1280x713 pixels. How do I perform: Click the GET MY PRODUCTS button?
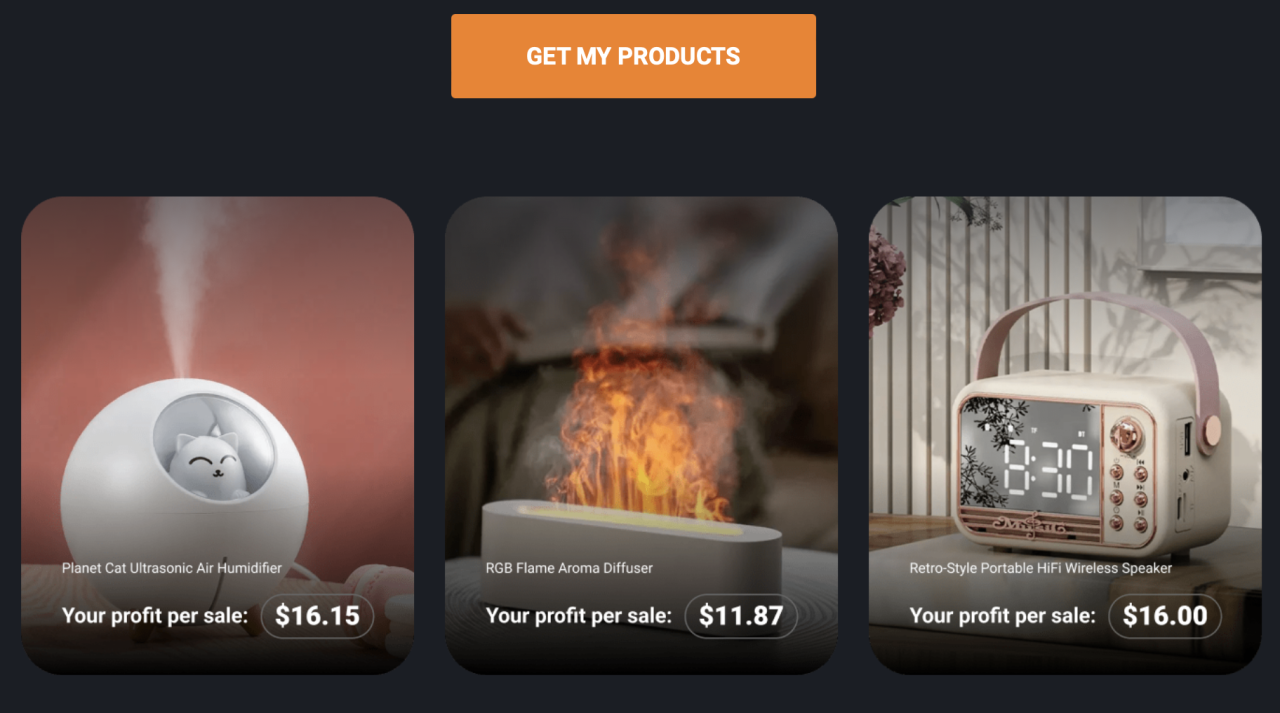[633, 56]
